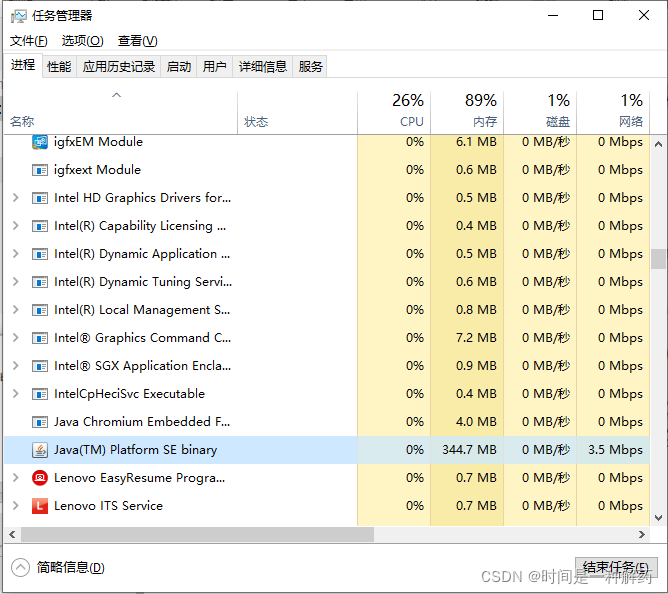Sort by the 内存 column header
Viewport: 668px width, 594px height.
(x=467, y=112)
